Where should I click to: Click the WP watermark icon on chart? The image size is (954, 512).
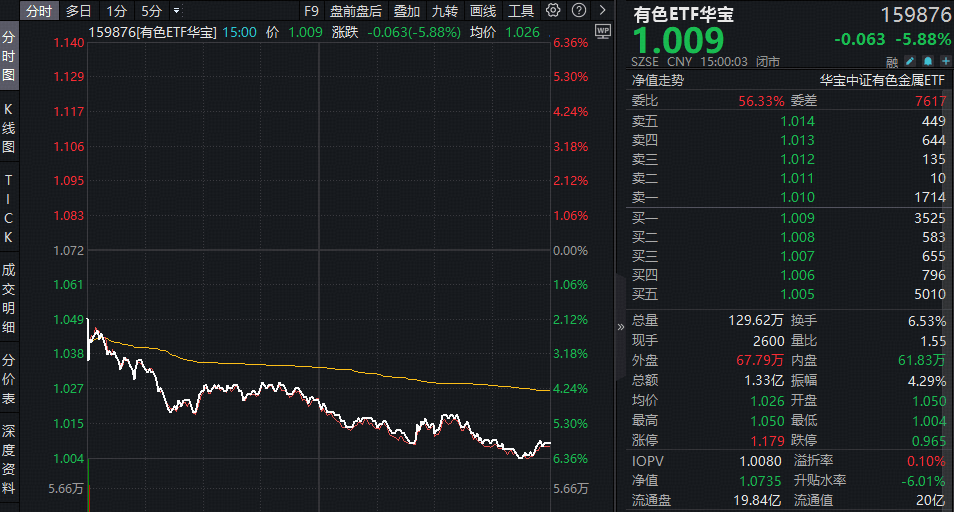coord(602,31)
